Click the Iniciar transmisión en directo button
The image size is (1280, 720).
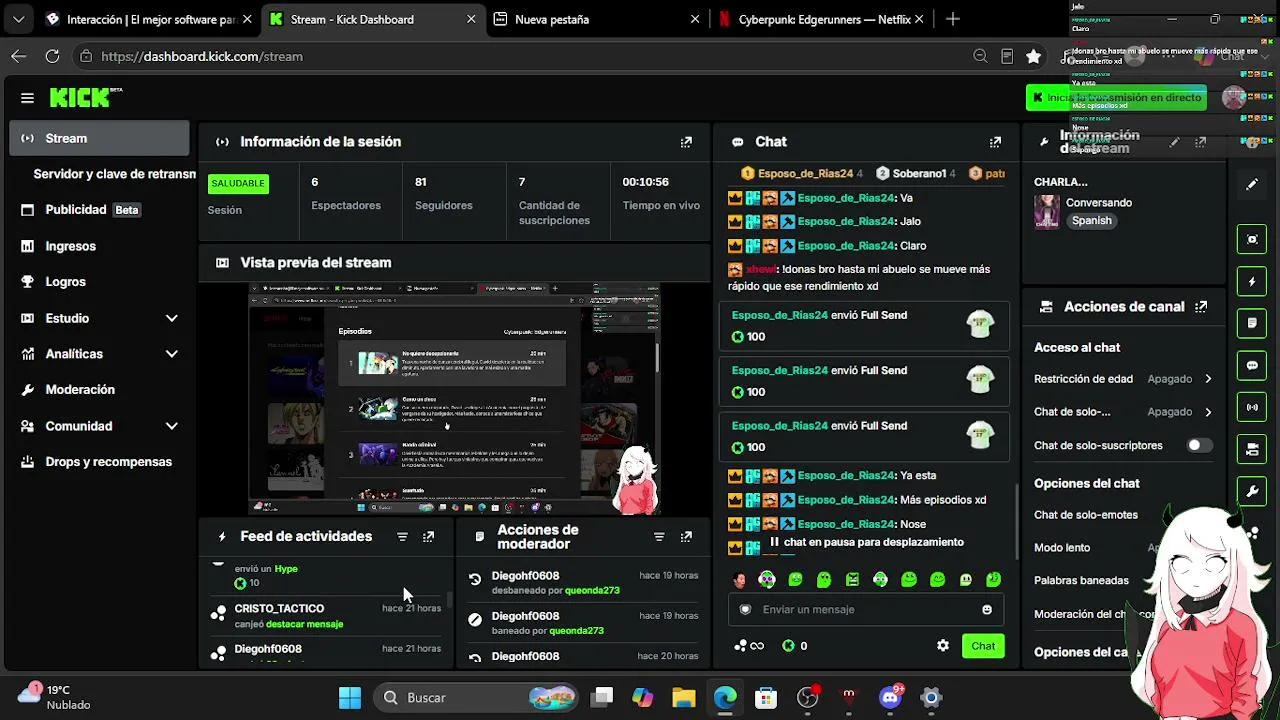click(x=1116, y=97)
